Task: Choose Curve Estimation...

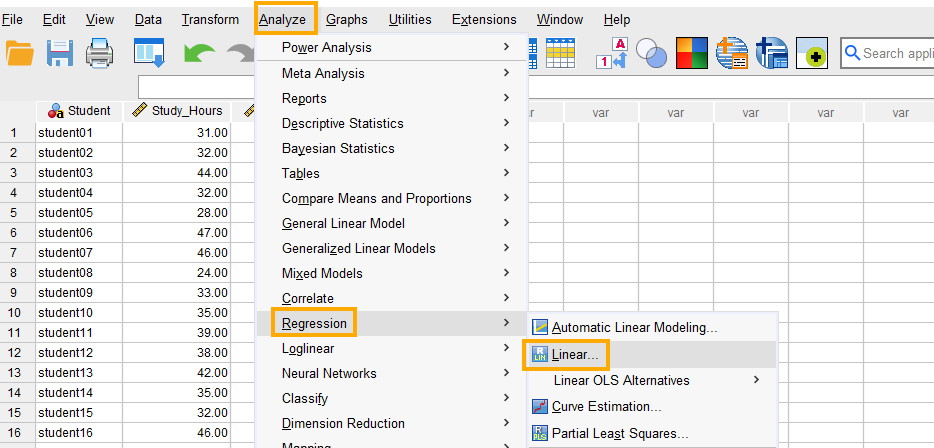Action: point(652,407)
